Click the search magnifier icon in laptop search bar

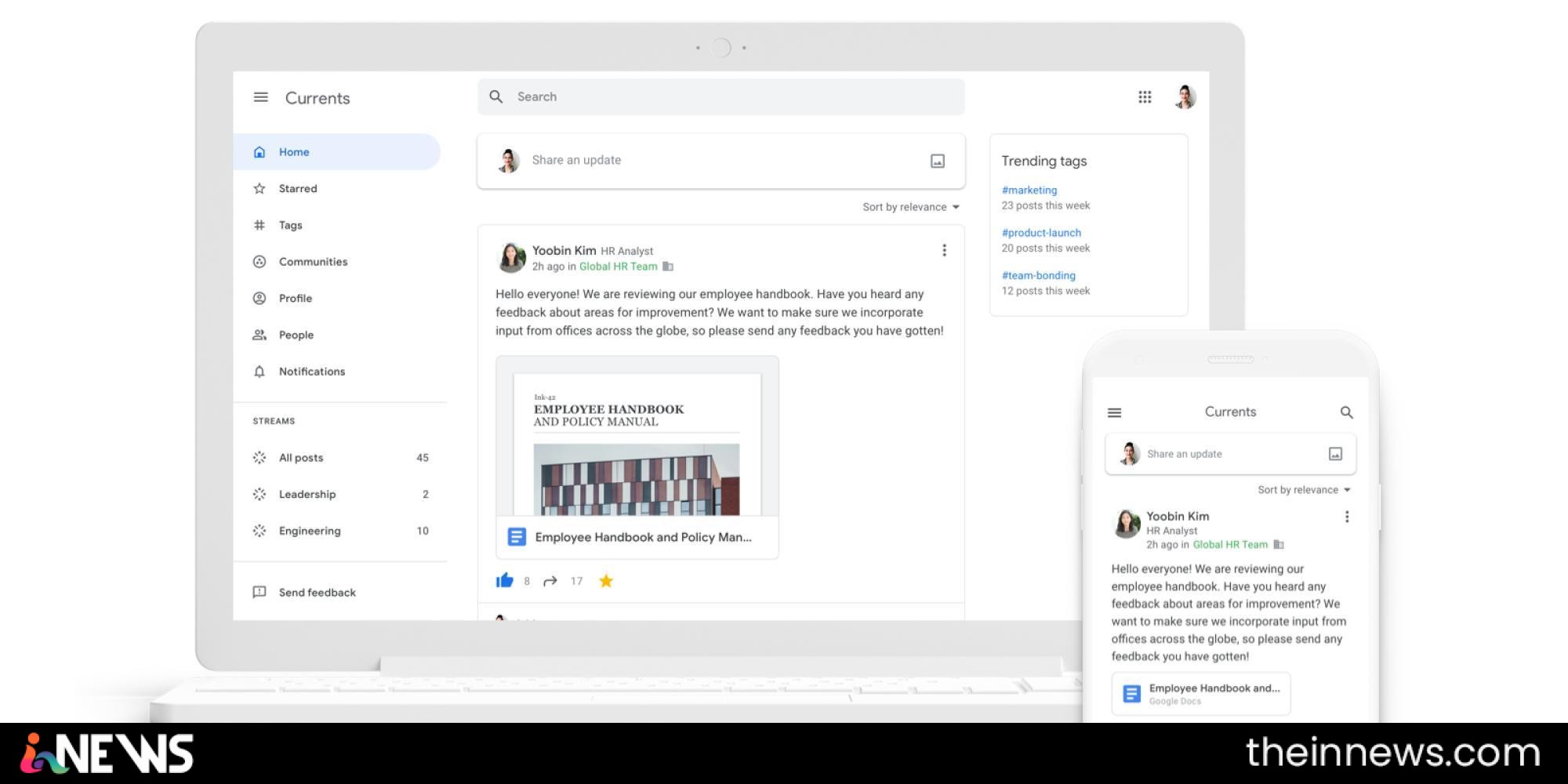496,96
